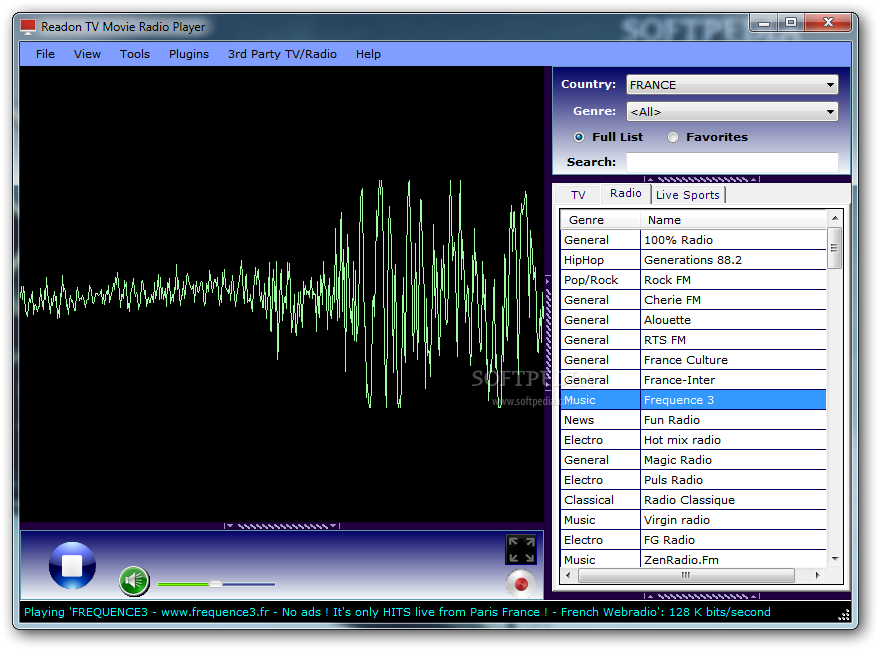The width and height of the screenshot is (879, 650).
Task: Click the channel list scroll up arrow
Action: pyautogui.click(x=835, y=218)
